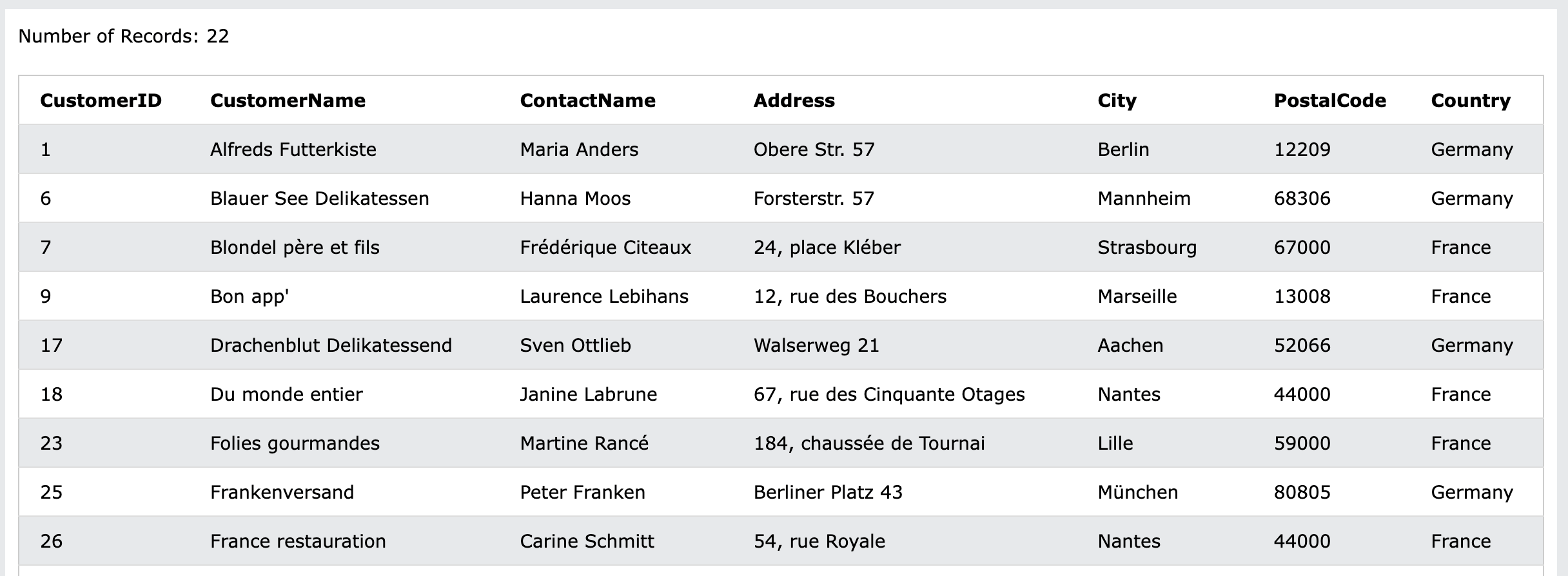Click the ContactName column header
This screenshot has width=1568, height=576.
(587, 101)
